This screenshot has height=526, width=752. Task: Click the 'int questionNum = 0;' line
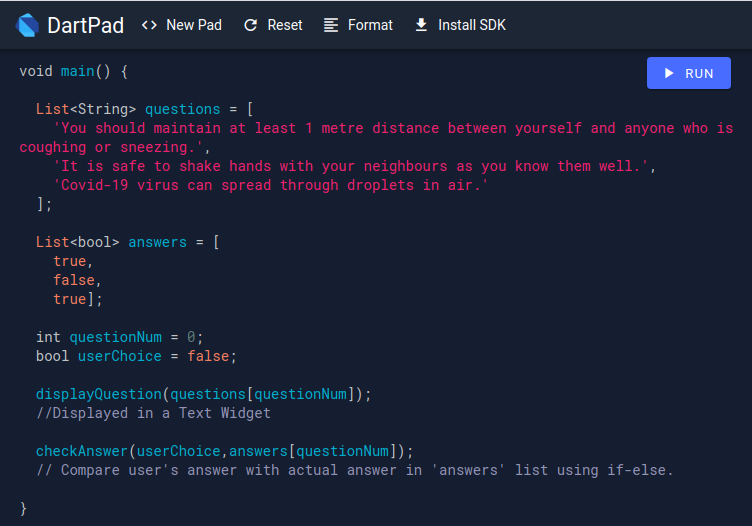click(x=119, y=337)
